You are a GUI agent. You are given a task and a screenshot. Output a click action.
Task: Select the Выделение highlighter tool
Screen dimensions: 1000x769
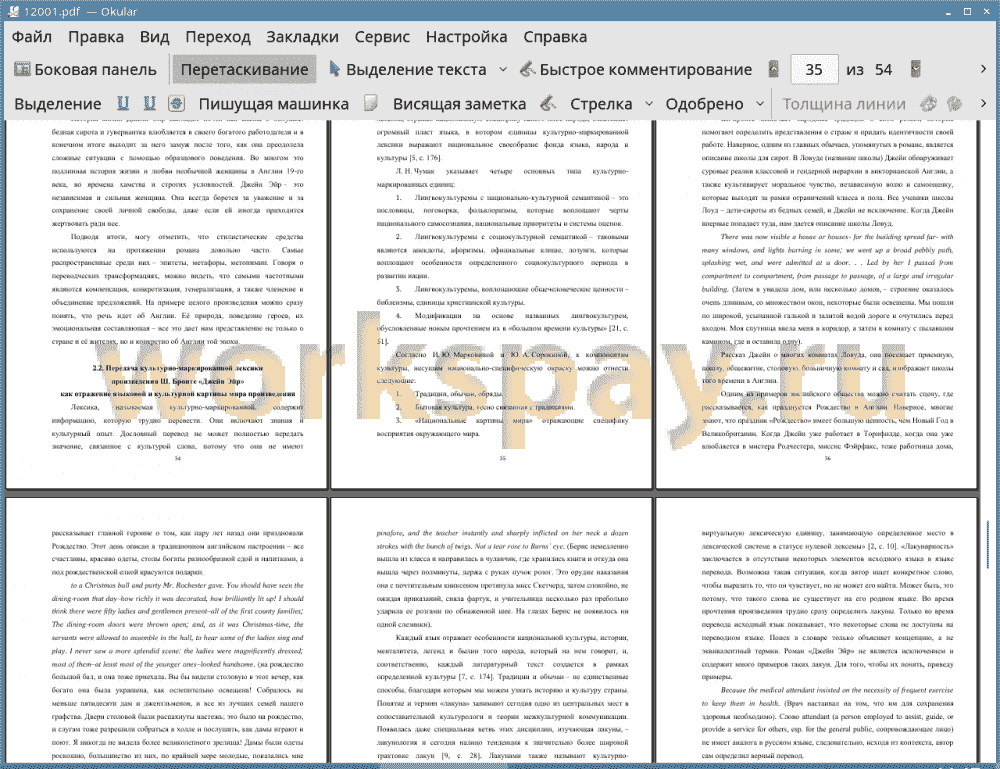[57, 104]
